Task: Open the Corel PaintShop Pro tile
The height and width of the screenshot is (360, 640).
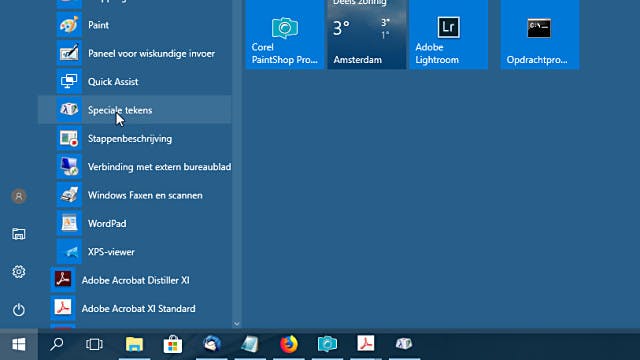Action: click(x=284, y=35)
